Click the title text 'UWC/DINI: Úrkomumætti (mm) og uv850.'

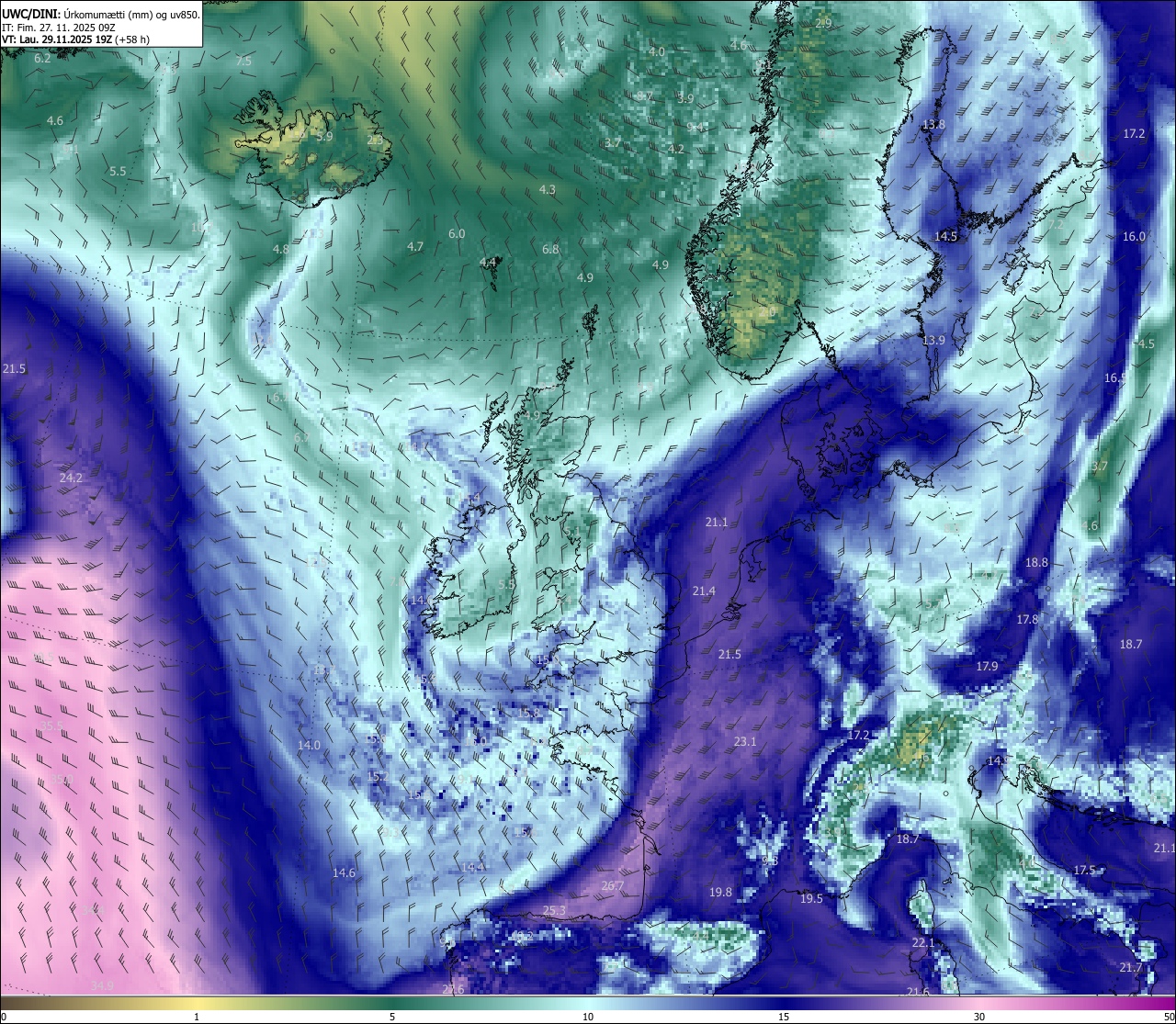click(101, 15)
